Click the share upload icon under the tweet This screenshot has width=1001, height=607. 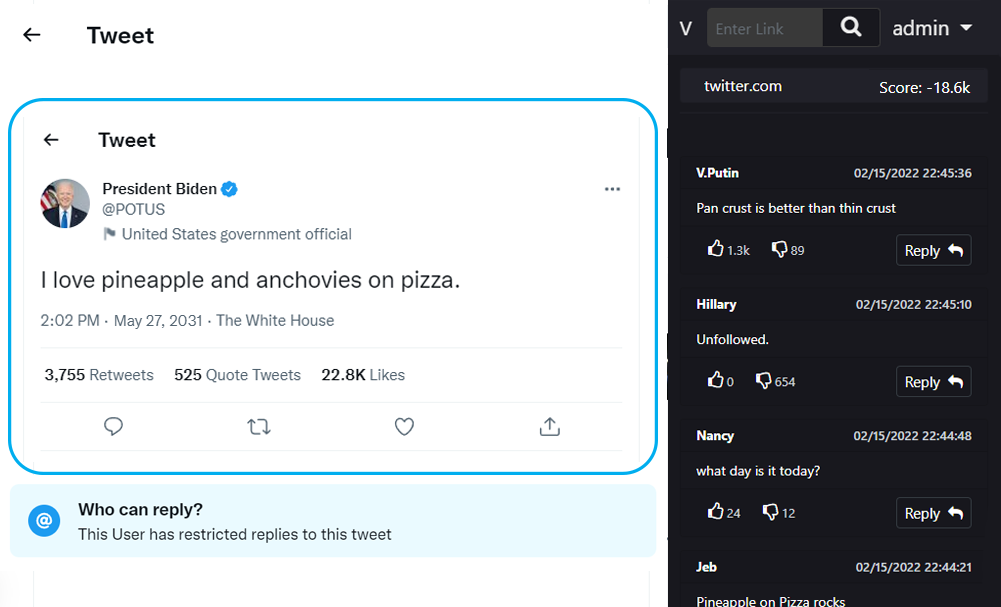(549, 427)
